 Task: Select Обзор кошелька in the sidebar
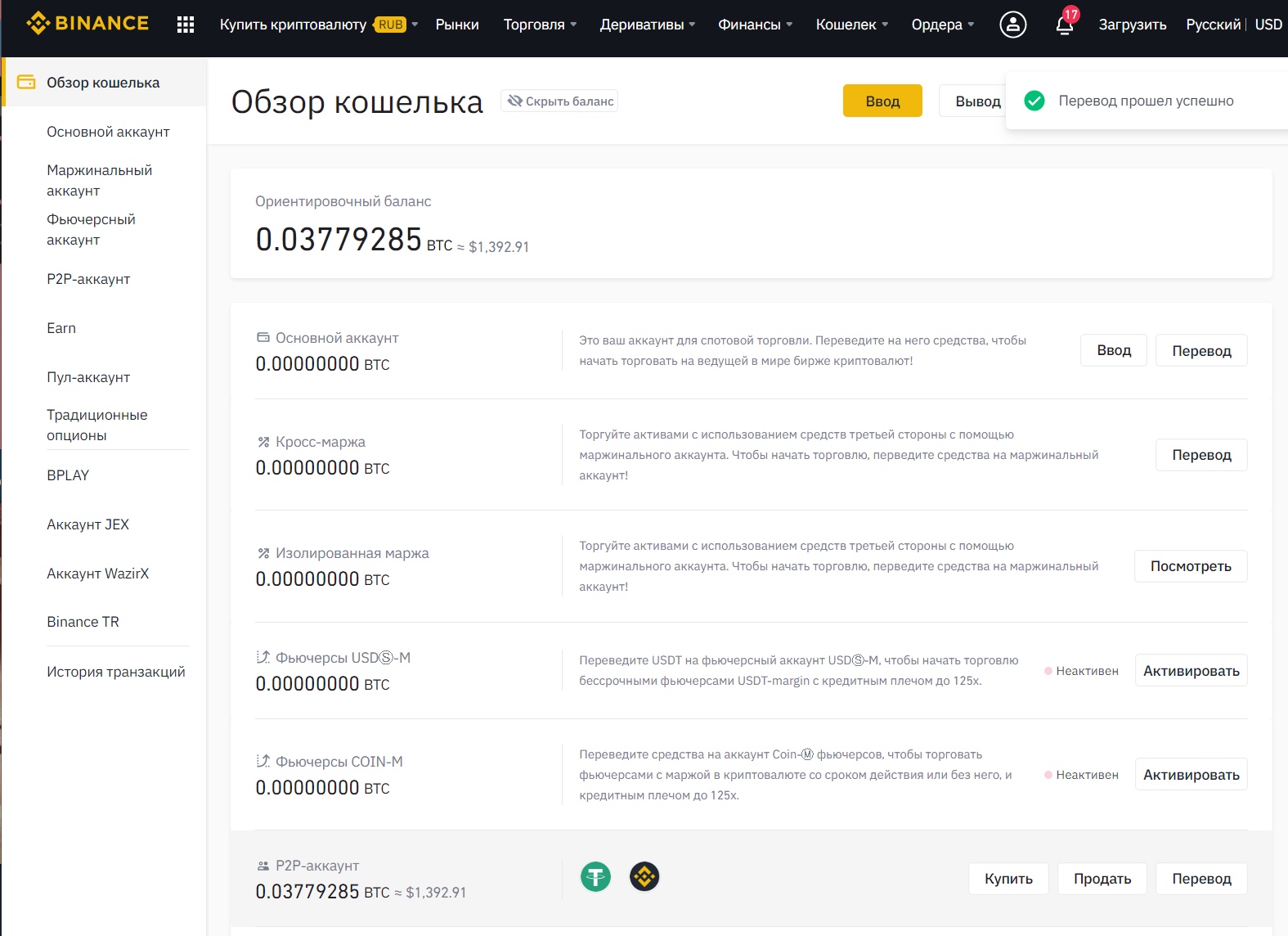tap(105, 82)
